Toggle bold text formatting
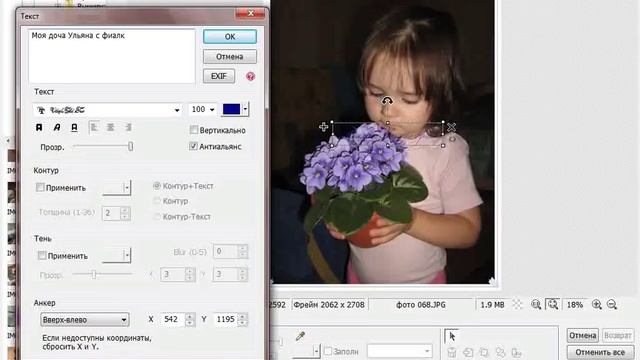This screenshot has height=360, width=640. pyautogui.click(x=39, y=127)
